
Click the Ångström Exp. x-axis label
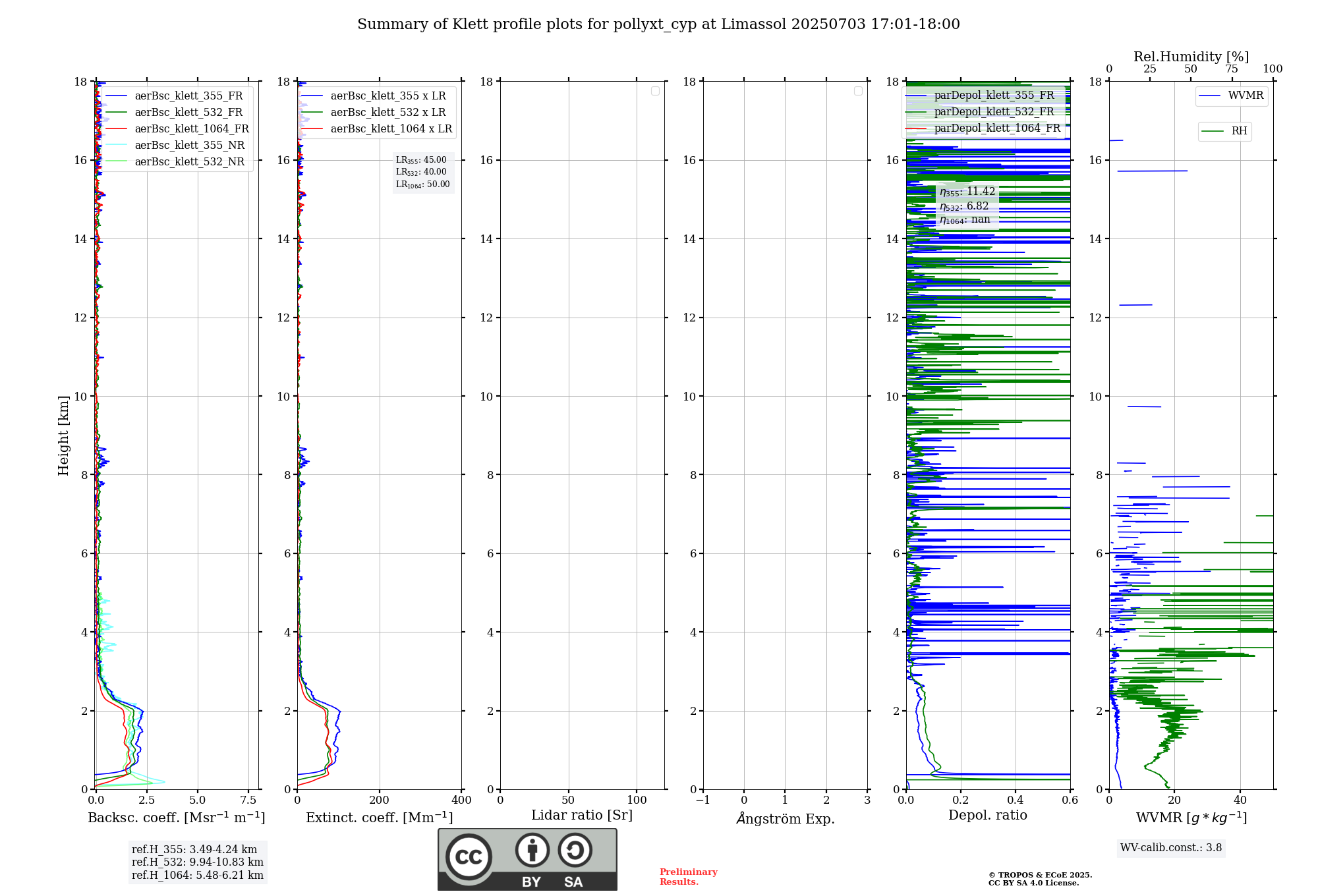[786, 818]
